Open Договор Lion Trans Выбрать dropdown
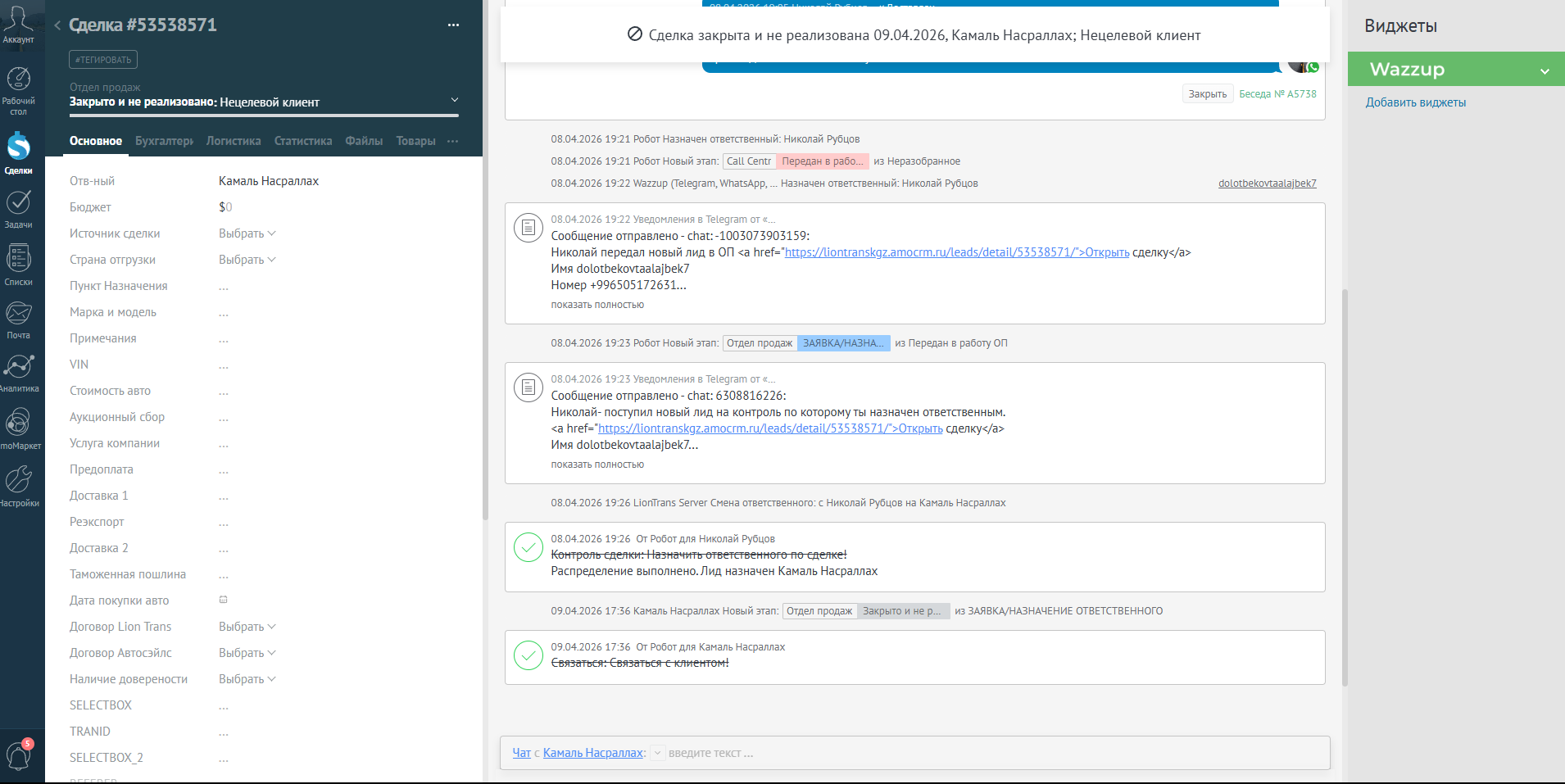The image size is (1565, 784). (x=247, y=627)
